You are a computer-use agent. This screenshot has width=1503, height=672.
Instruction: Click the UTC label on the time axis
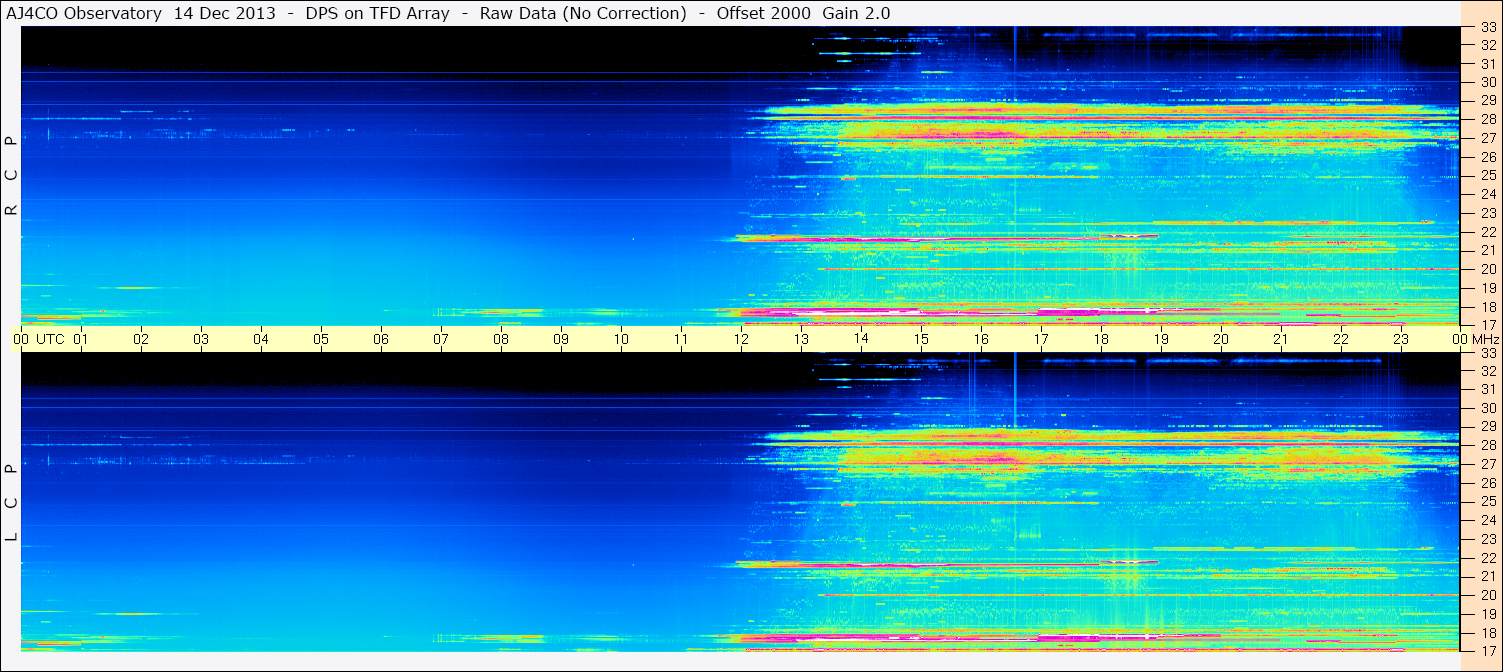[50, 339]
